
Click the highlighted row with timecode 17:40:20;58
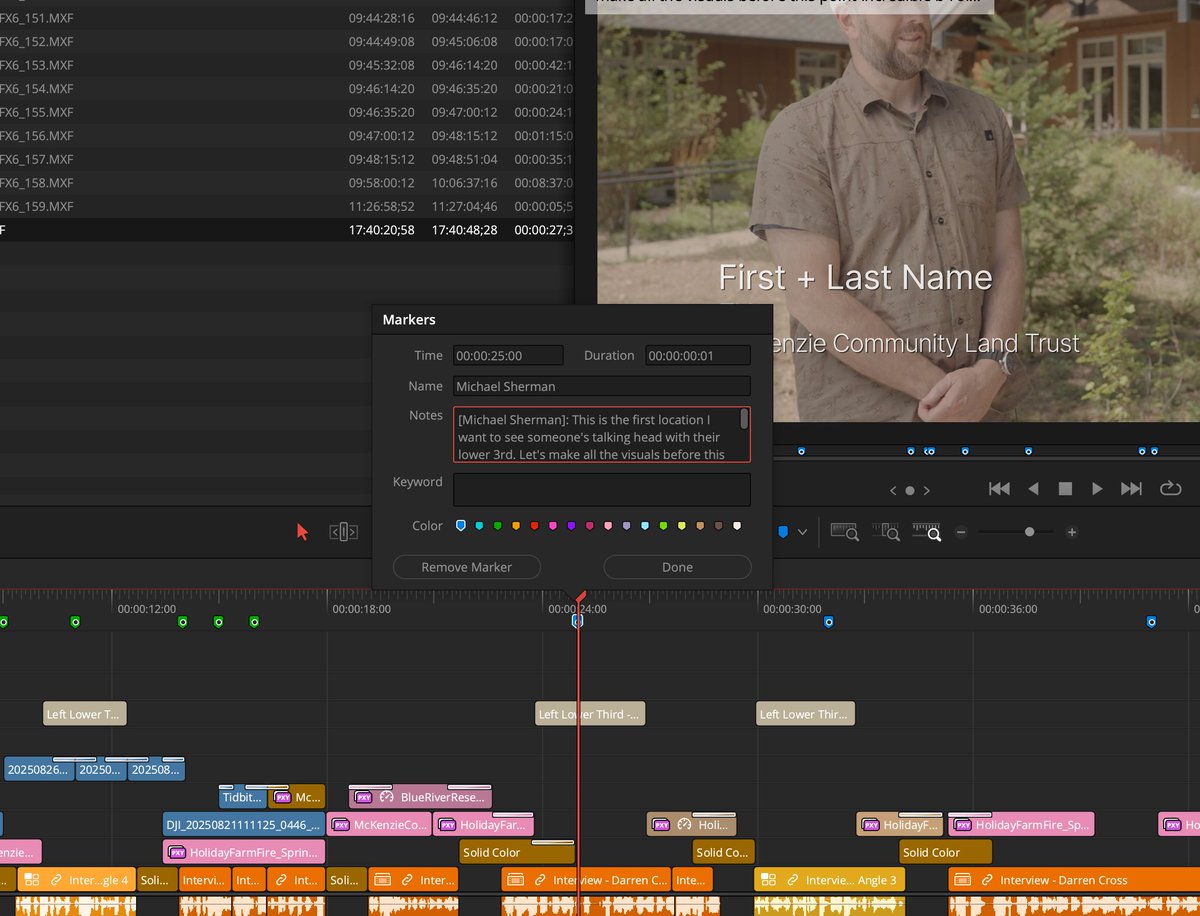[x=286, y=230]
